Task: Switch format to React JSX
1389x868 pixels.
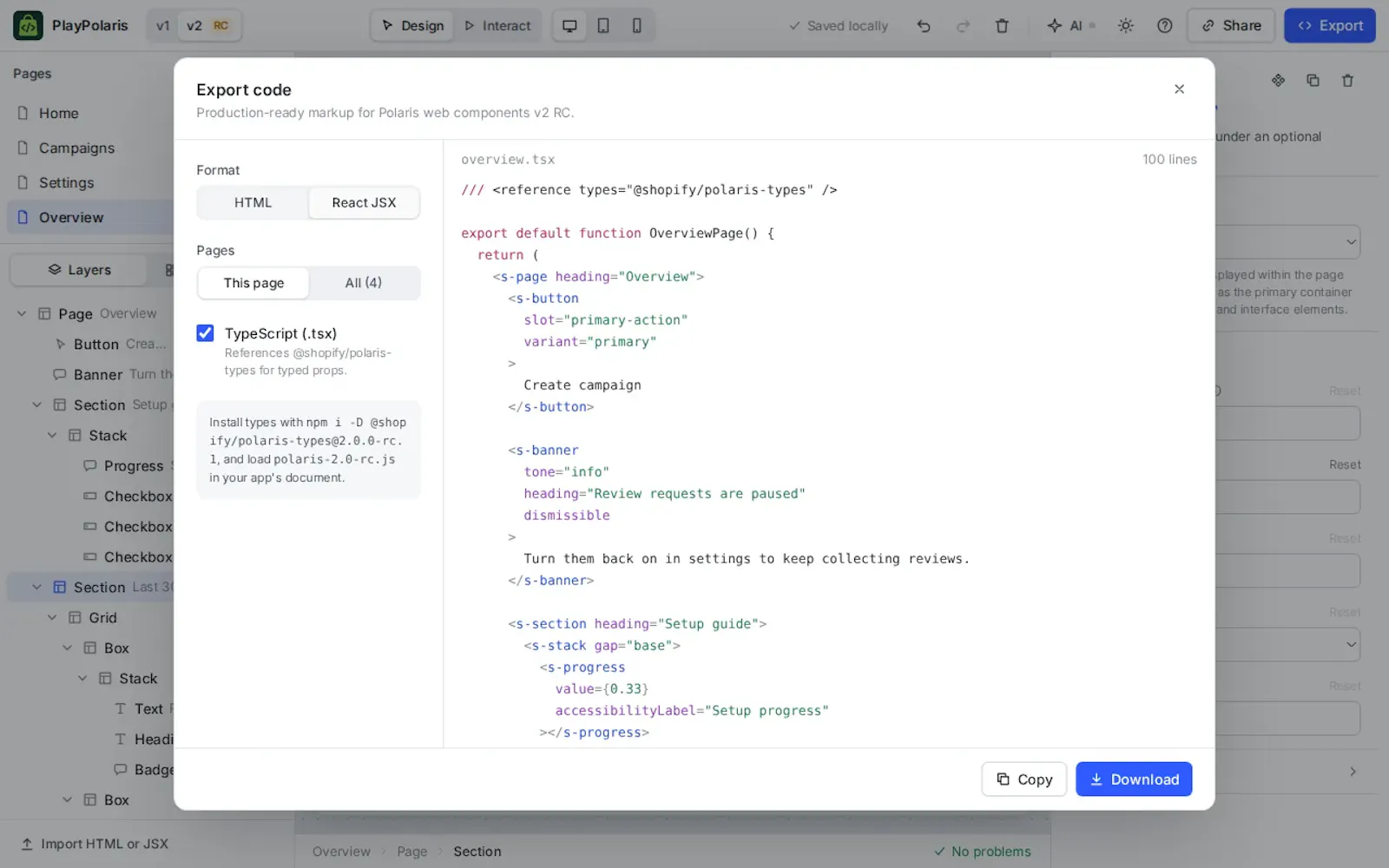Action: pos(364,202)
